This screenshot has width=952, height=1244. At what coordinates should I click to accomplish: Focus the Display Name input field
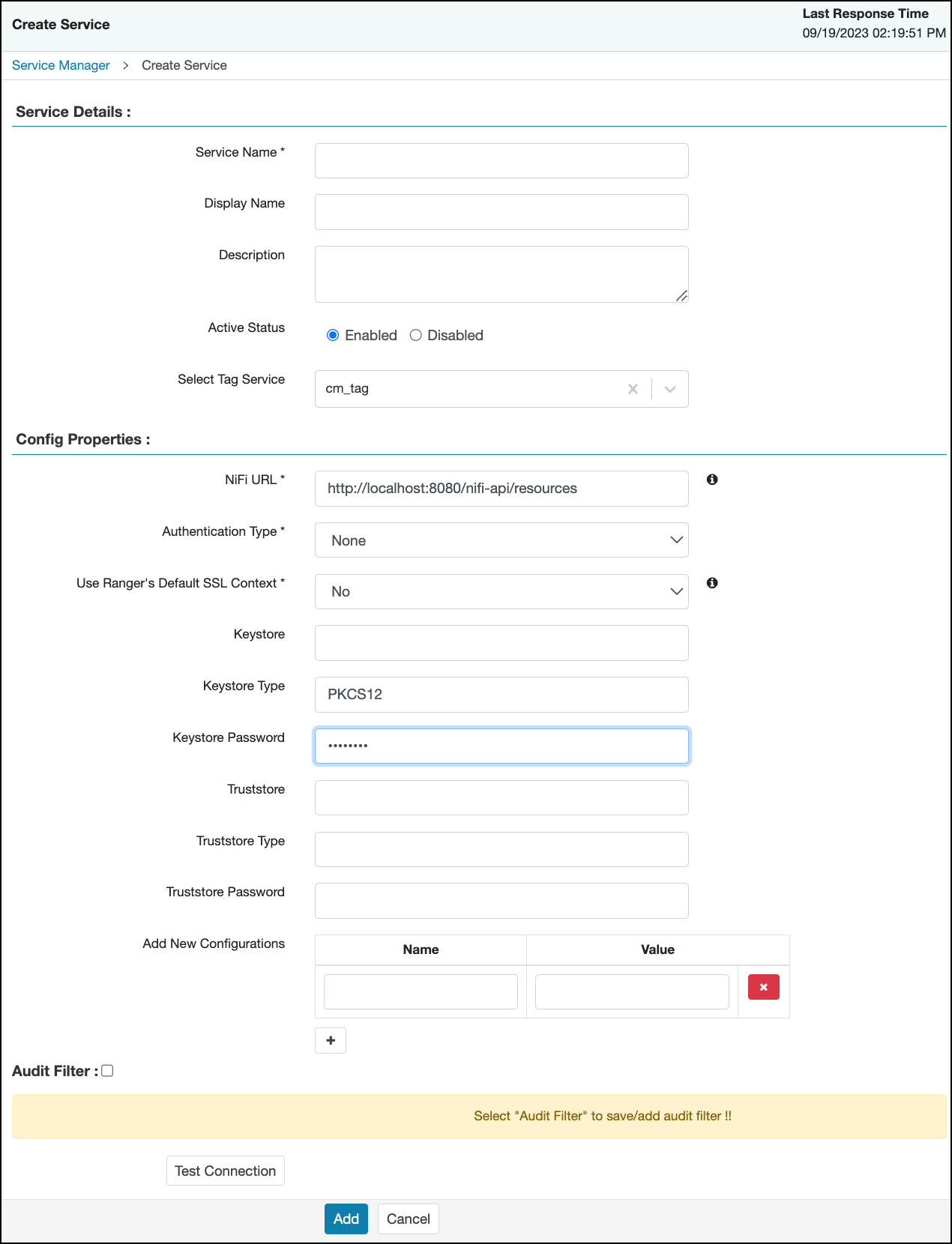(x=501, y=212)
